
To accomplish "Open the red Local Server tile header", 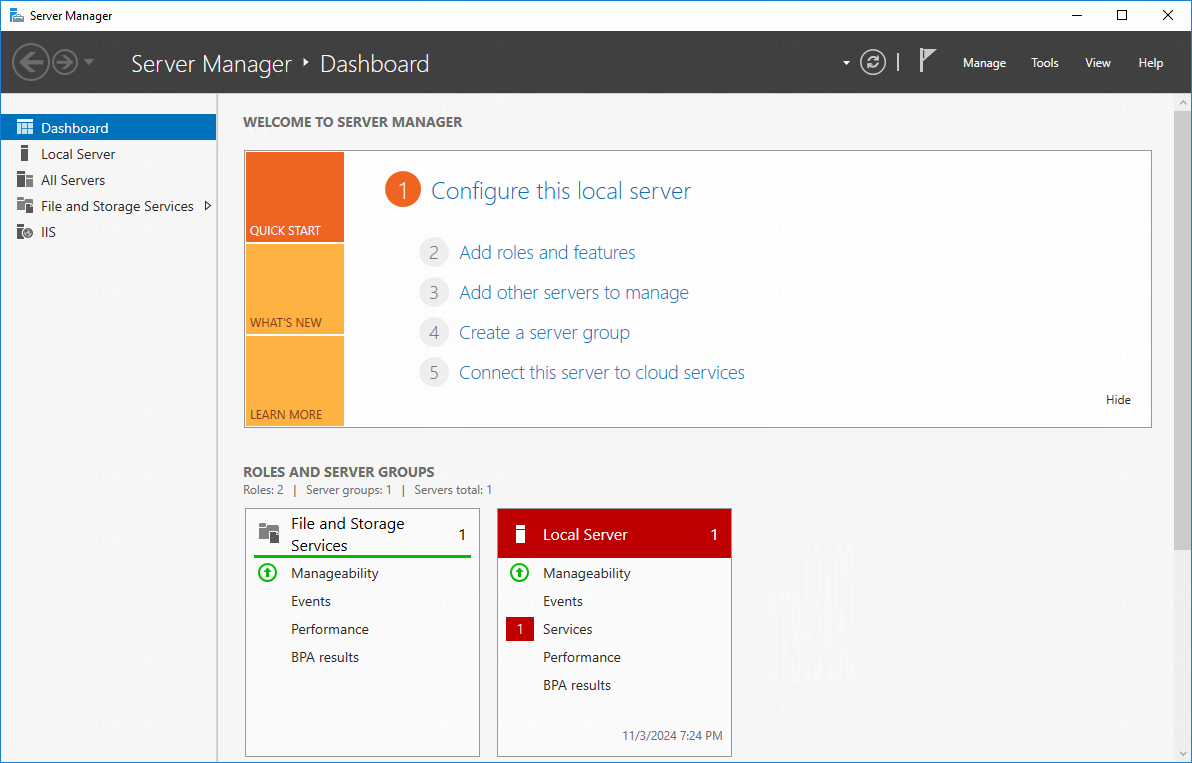I will (x=614, y=534).
